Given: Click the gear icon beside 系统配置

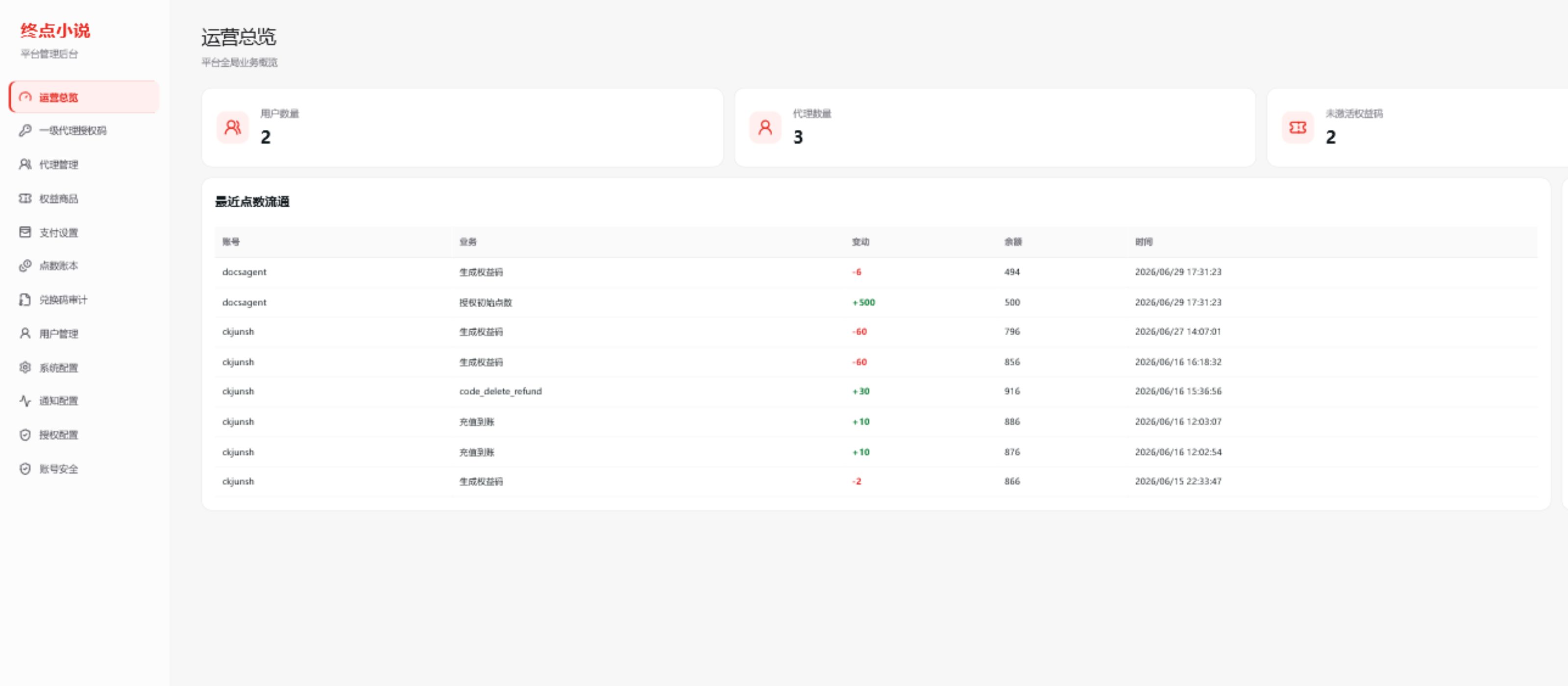Looking at the screenshot, I should point(25,367).
